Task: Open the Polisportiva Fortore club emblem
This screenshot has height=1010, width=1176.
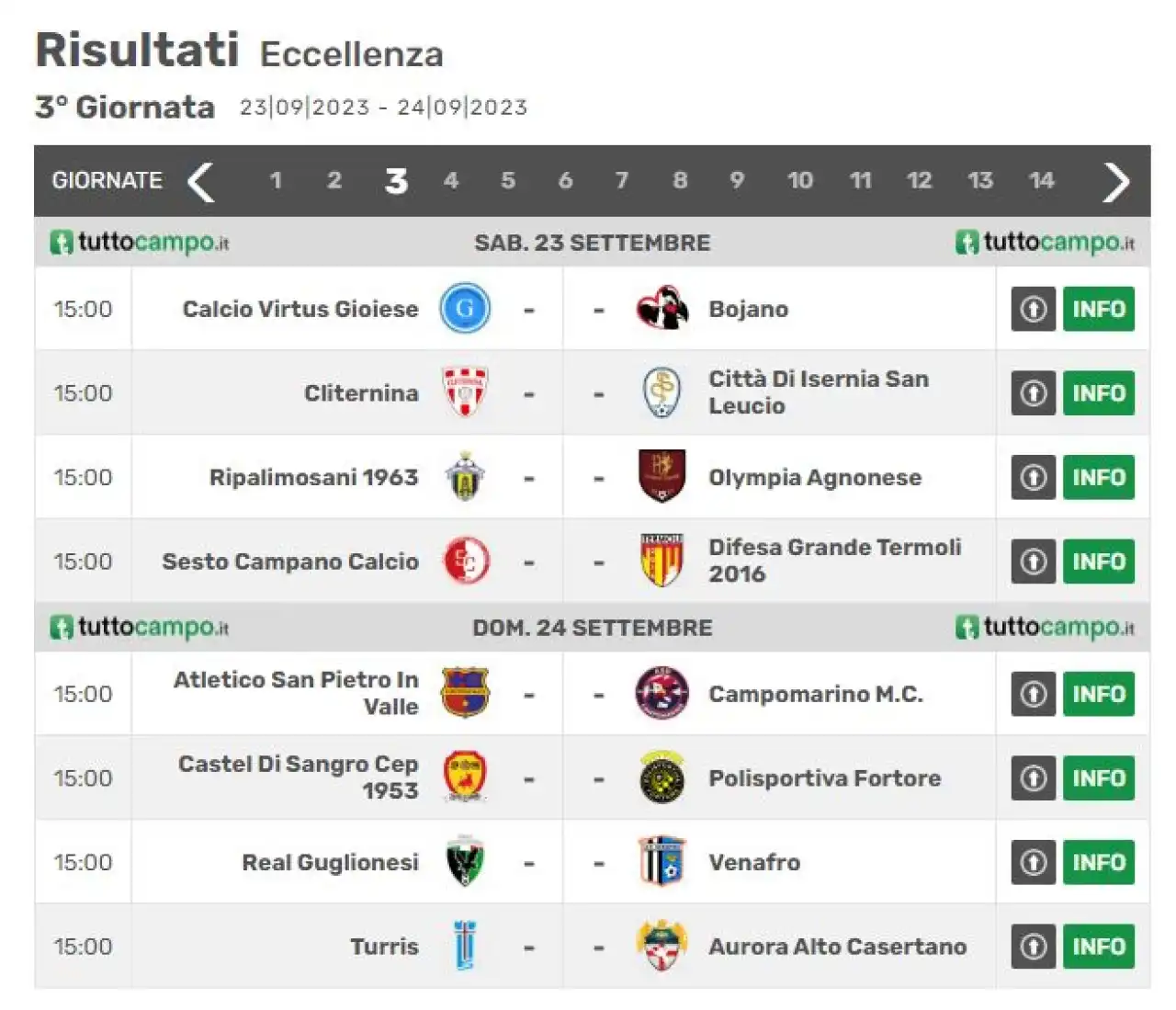Action: 661,777
